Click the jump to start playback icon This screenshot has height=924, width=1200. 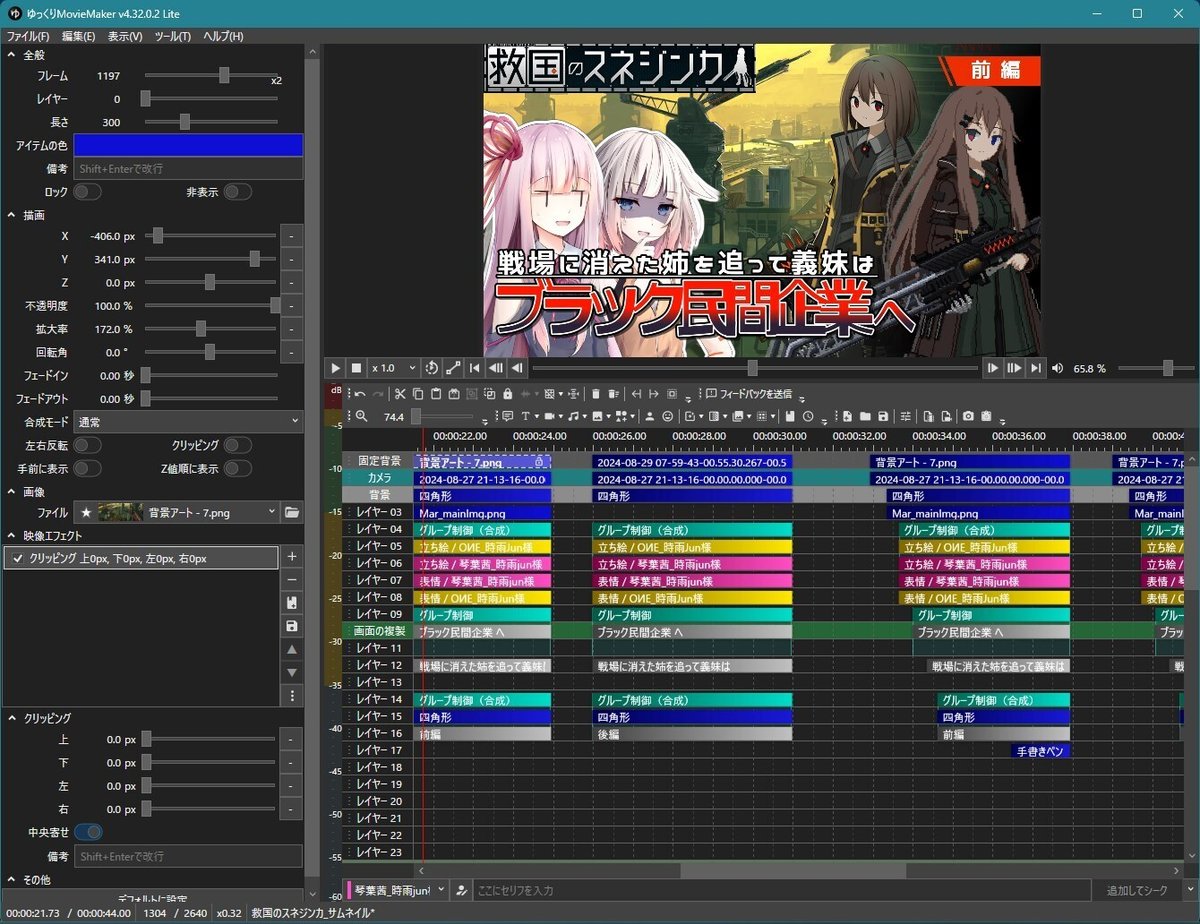(475, 368)
